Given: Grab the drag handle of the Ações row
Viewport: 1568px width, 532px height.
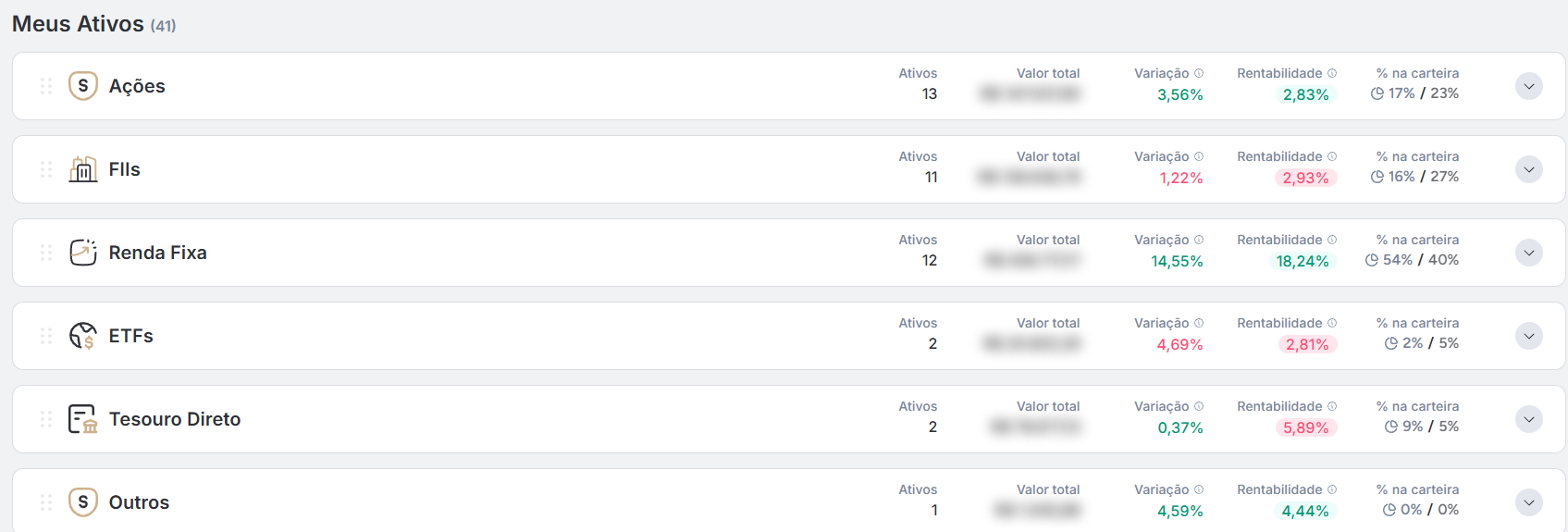Looking at the screenshot, I should (46, 86).
